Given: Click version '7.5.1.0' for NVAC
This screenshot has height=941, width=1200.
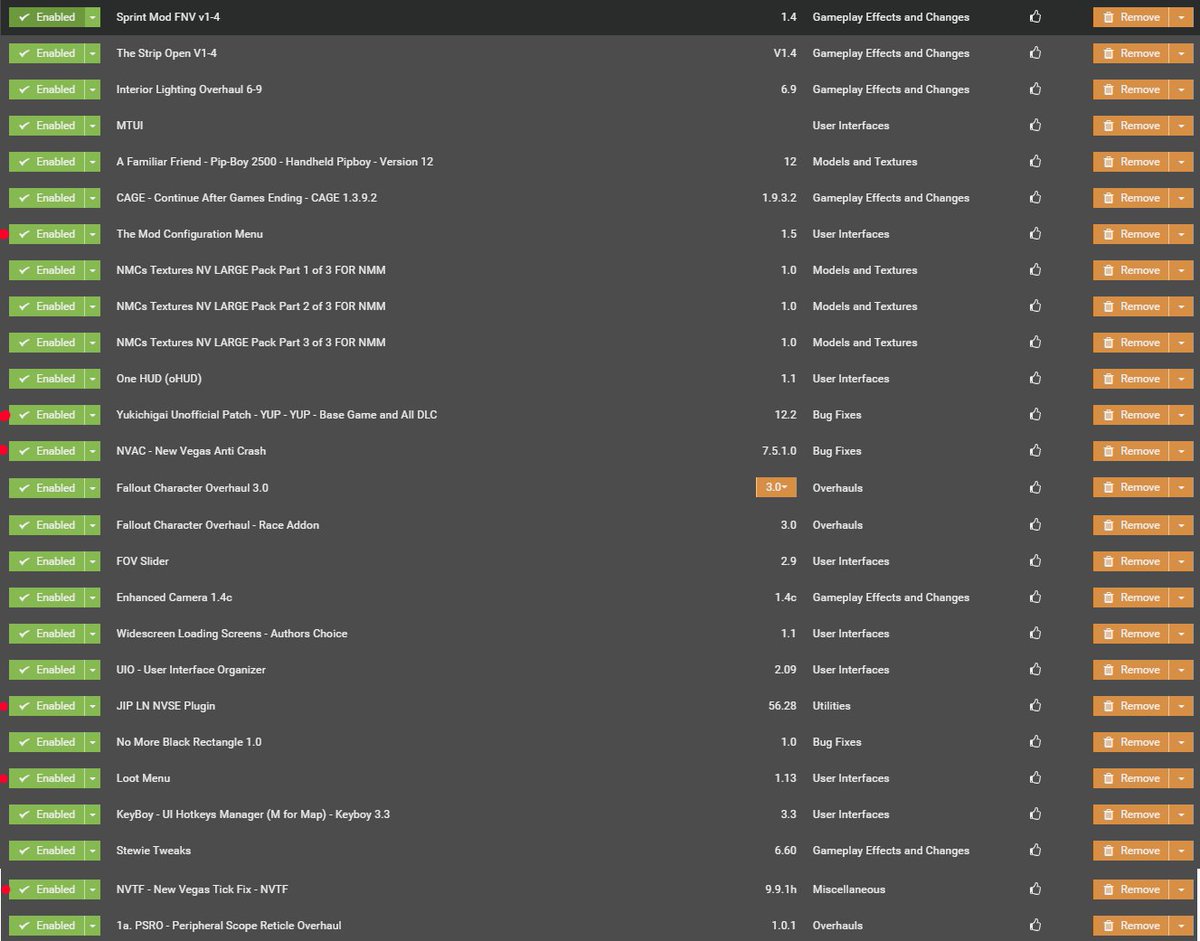Looking at the screenshot, I should (779, 451).
